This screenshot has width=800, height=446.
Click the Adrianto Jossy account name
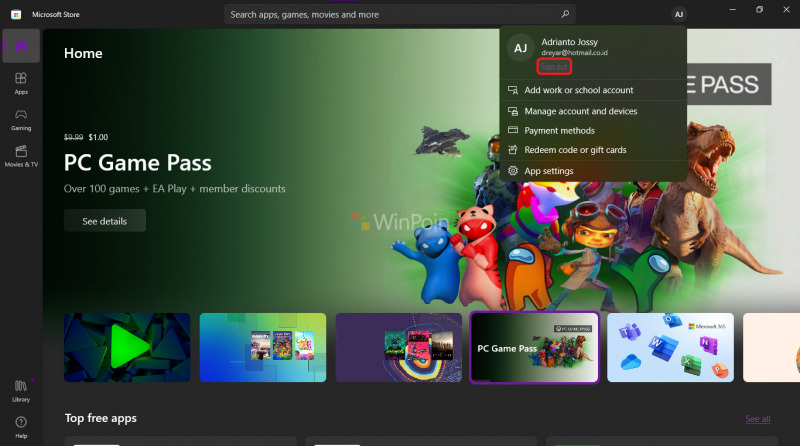[569, 42]
